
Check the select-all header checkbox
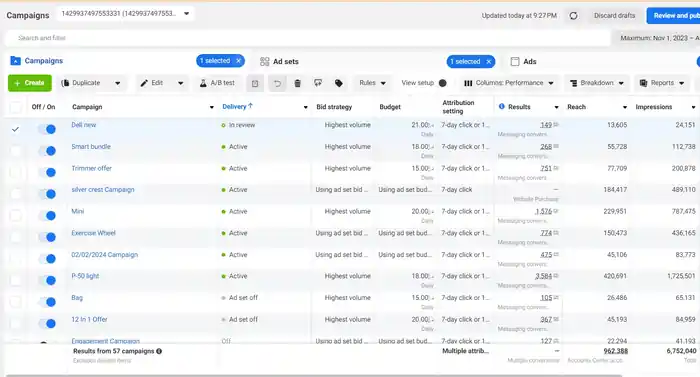pos(15,107)
